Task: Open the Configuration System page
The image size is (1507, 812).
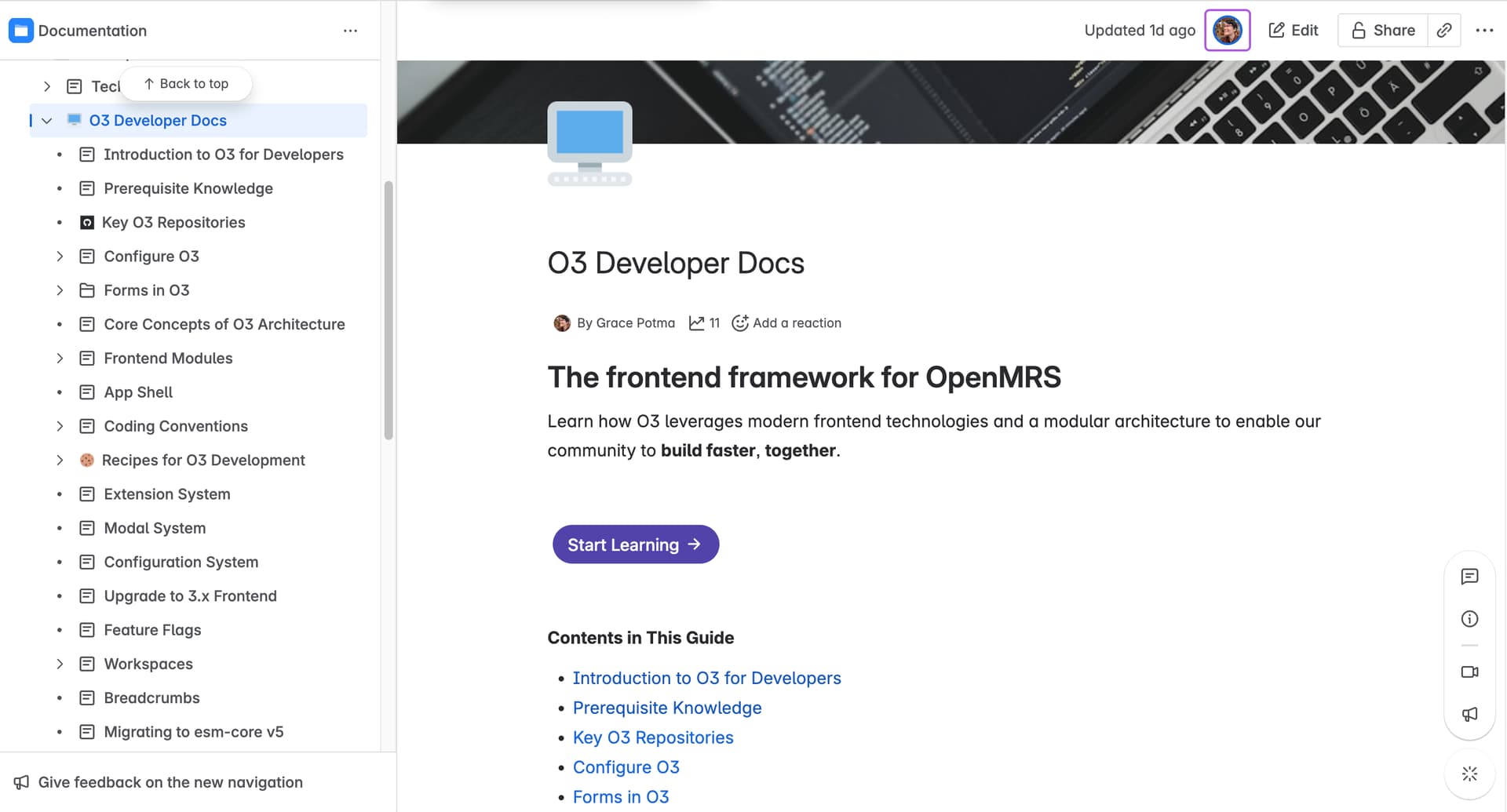Action: pyautogui.click(x=181, y=562)
